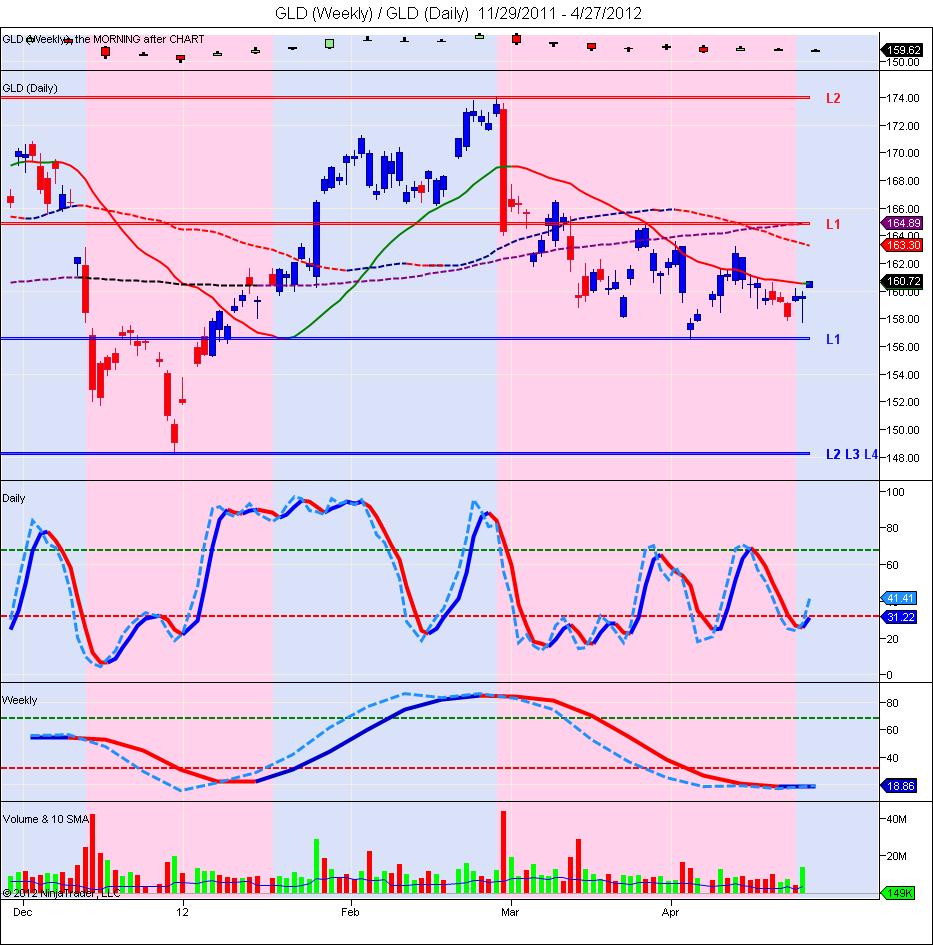Click the 40 level on the Weekly axis
This screenshot has width=933, height=945.
[x=893, y=758]
